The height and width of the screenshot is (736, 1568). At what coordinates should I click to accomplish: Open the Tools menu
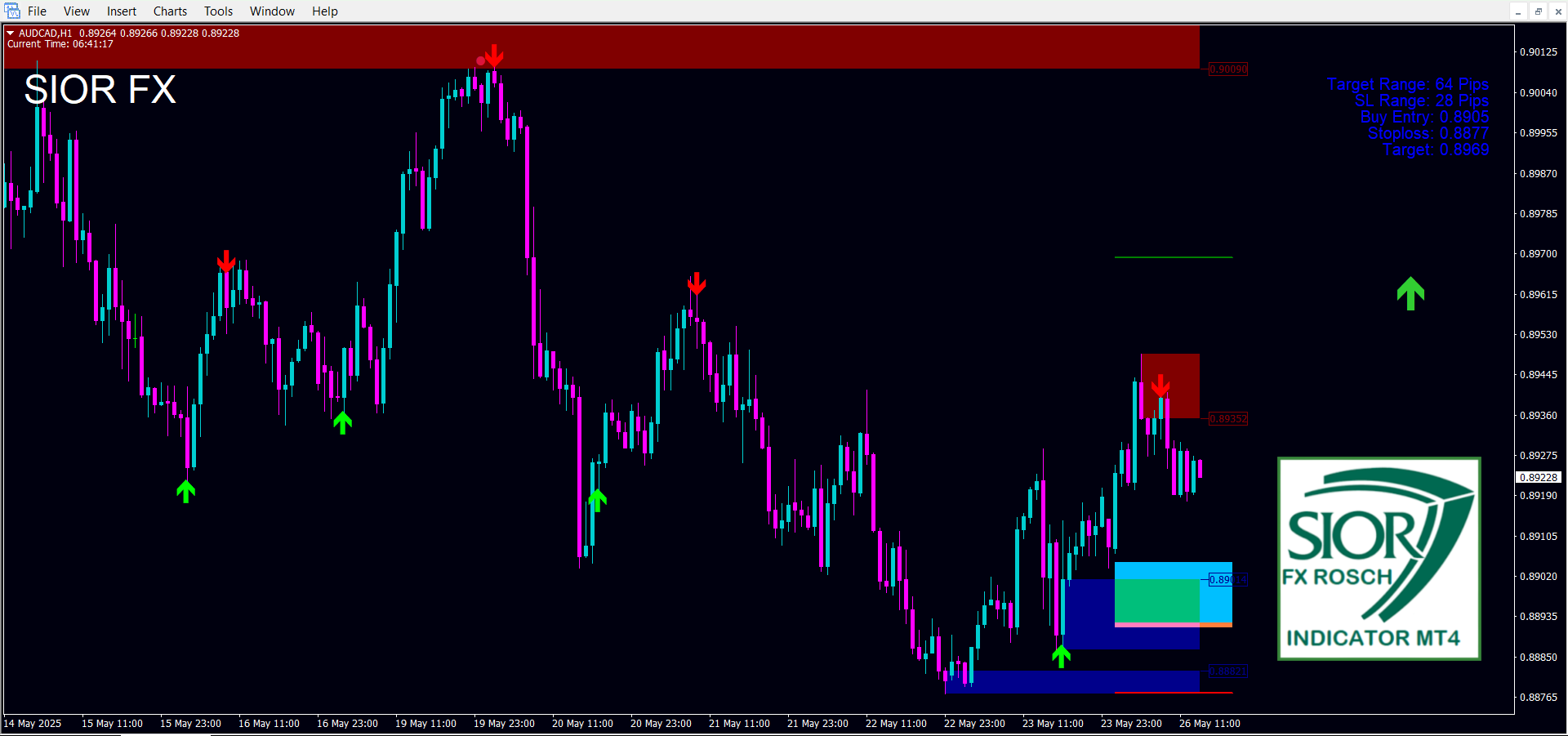[x=218, y=11]
